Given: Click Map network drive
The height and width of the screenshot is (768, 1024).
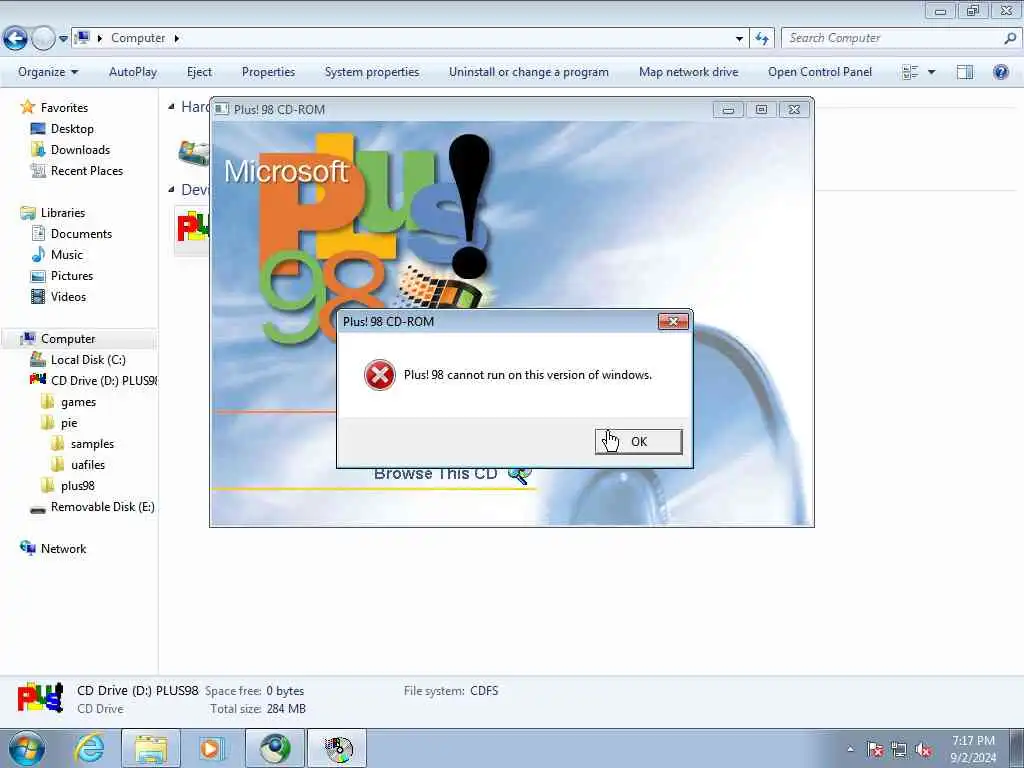Looking at the screenshot, I should [x=688, y=72].
